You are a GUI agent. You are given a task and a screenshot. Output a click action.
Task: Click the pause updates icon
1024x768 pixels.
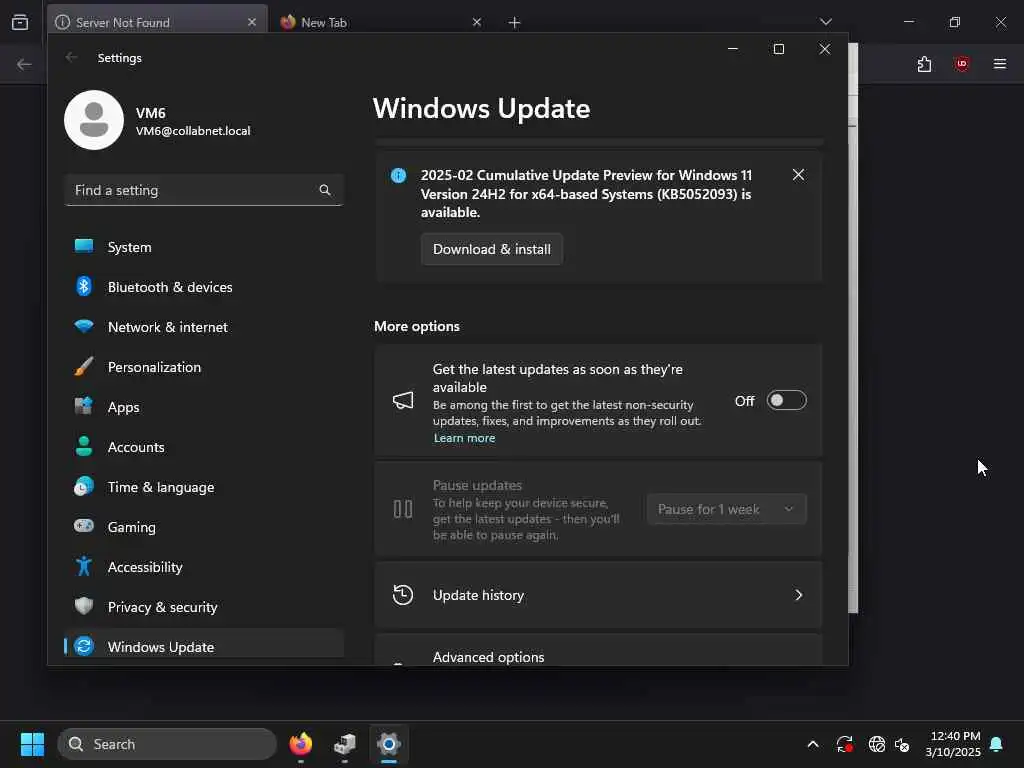pos(403,509)
